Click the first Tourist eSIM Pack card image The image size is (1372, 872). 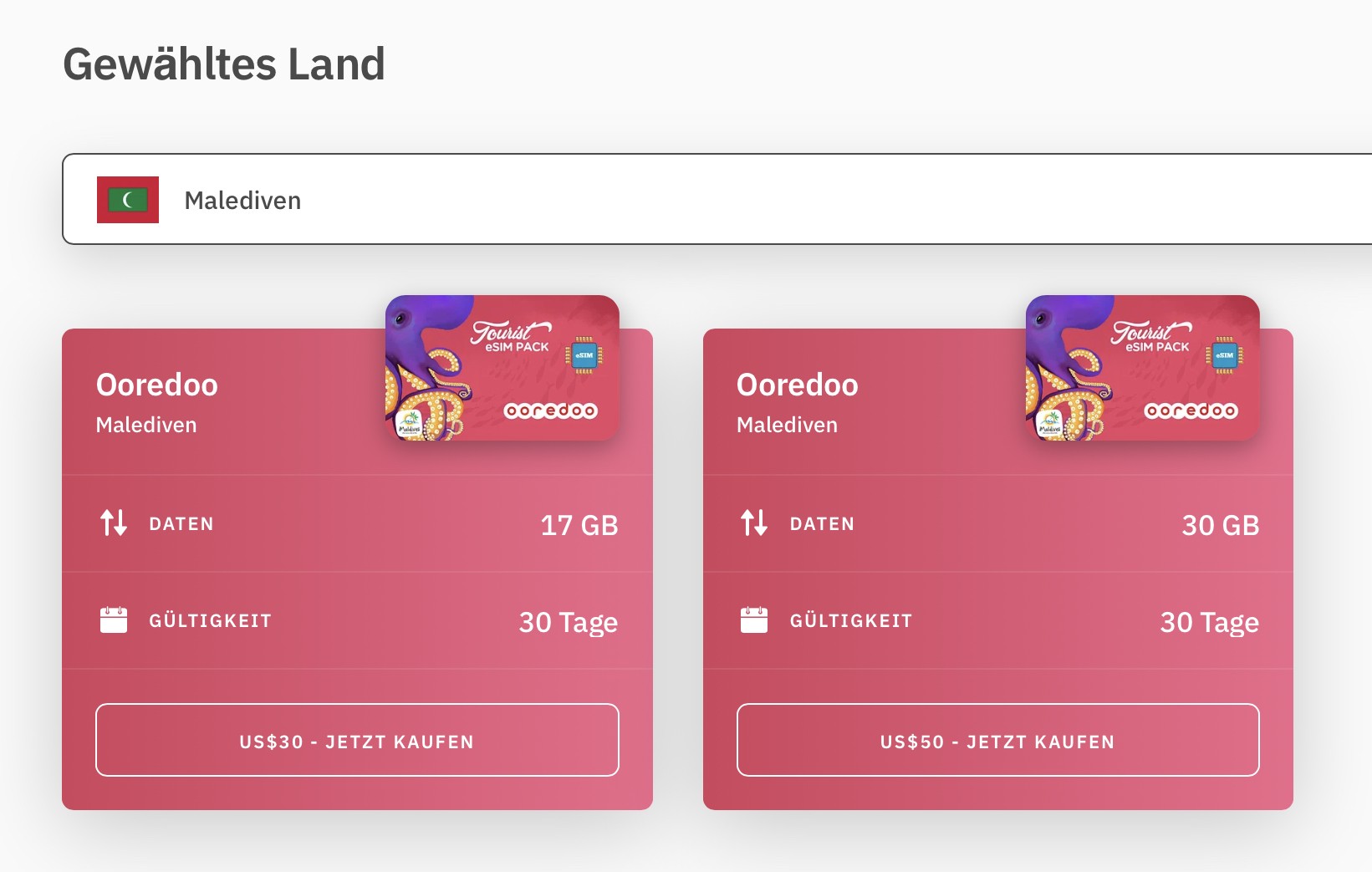502,368
